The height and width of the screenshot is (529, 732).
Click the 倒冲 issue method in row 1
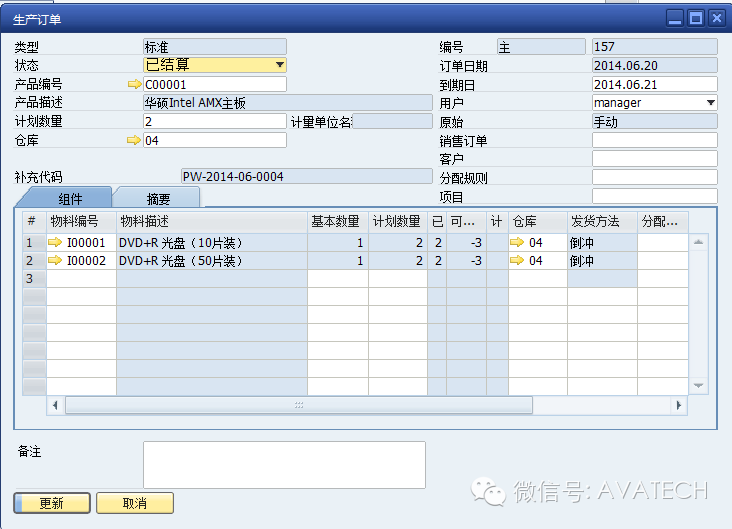tap(602, 242)
